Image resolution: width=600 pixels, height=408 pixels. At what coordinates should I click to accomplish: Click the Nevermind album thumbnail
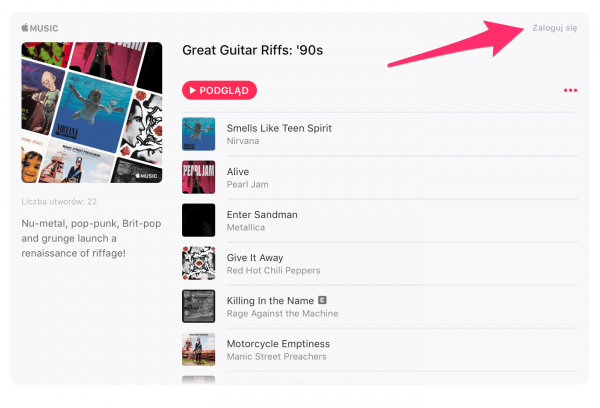coord(198,134)
